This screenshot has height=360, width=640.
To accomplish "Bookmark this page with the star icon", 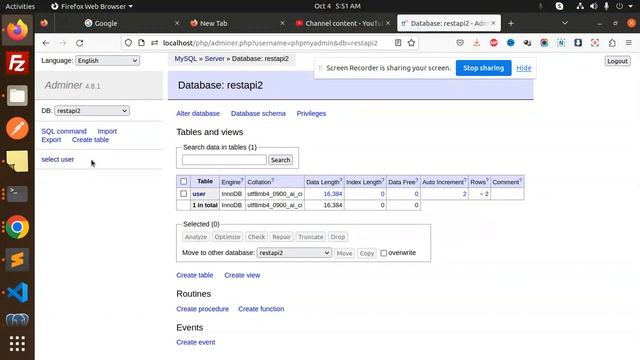I will pyautogui.click(x=411, y=43).
